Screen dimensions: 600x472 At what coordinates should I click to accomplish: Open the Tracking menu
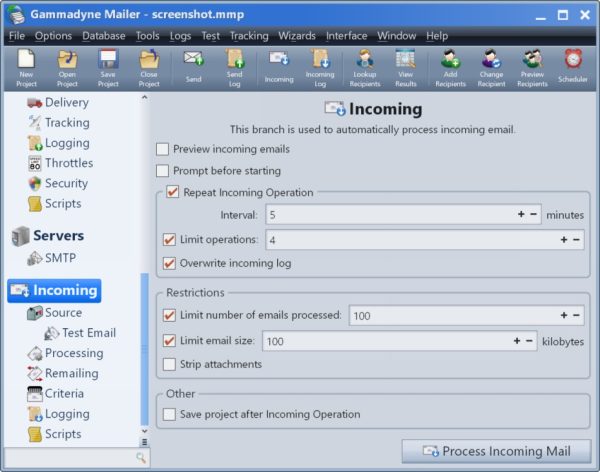249,36
